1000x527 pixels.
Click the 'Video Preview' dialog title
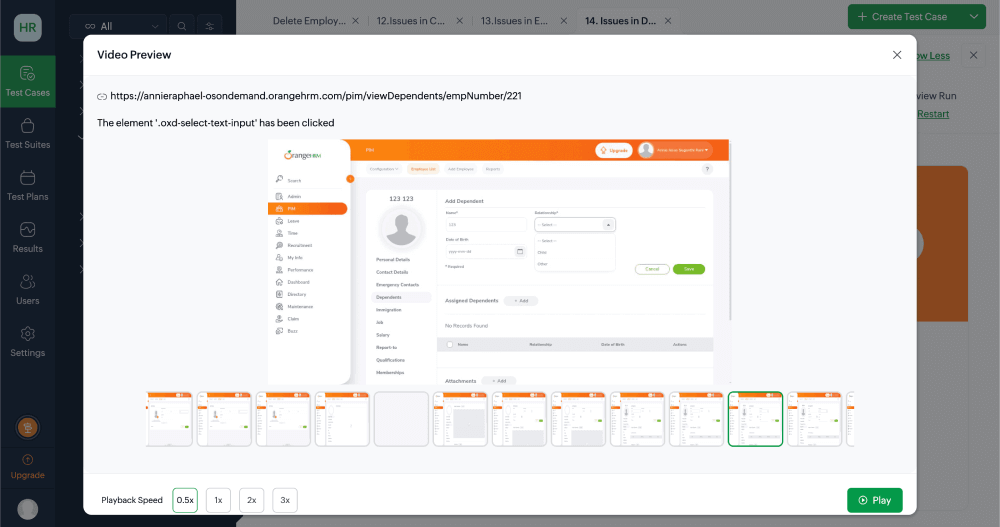coord(134,55)
